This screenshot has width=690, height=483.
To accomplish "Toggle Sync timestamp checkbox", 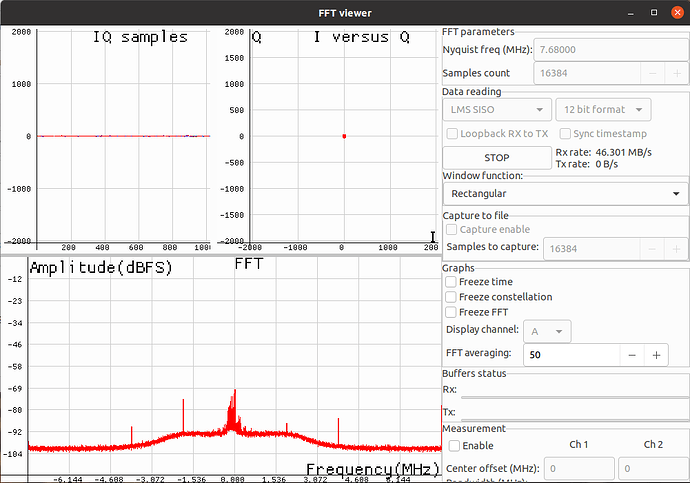I will click(x=566, y=134).
